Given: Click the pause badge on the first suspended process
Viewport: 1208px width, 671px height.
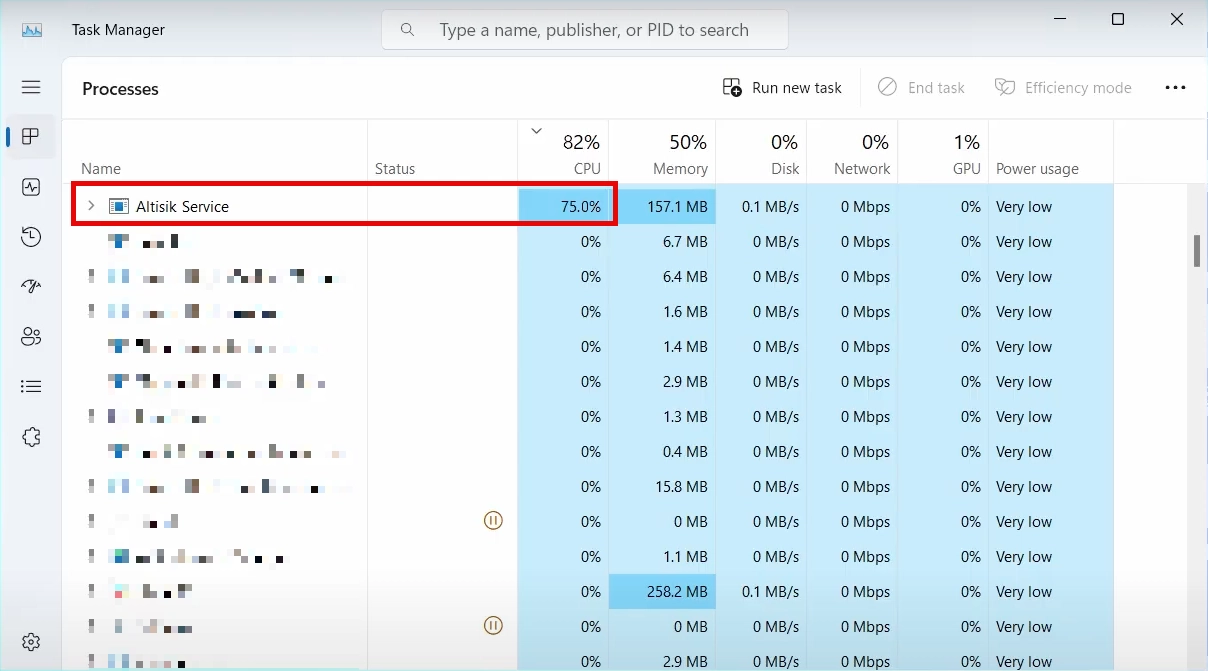Looking at the screenshot, I should 493,520.
